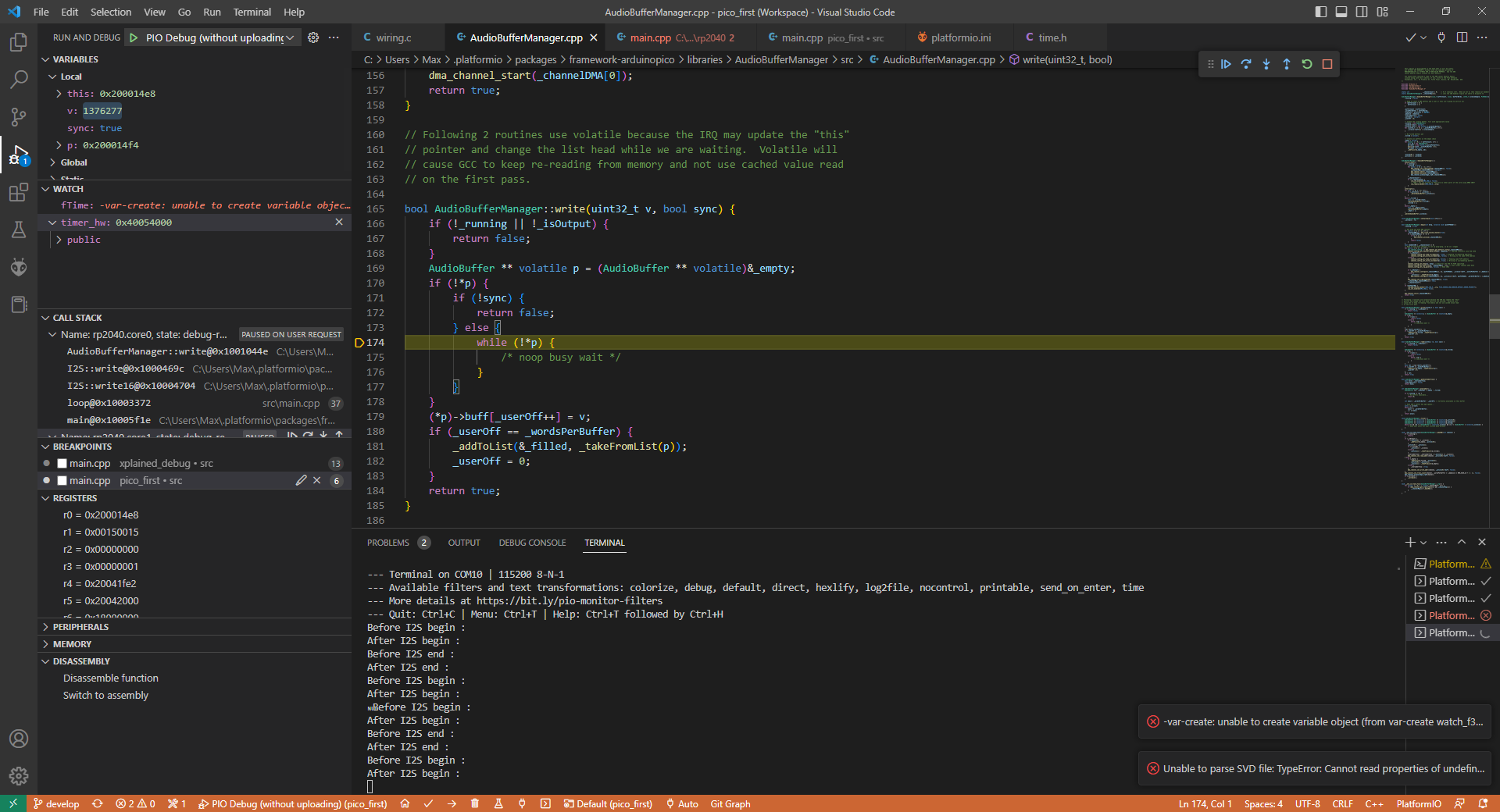The width and height of the screenshot is (1500, 812).
Task: Stop the debugger
Action: pos(1327,64)
